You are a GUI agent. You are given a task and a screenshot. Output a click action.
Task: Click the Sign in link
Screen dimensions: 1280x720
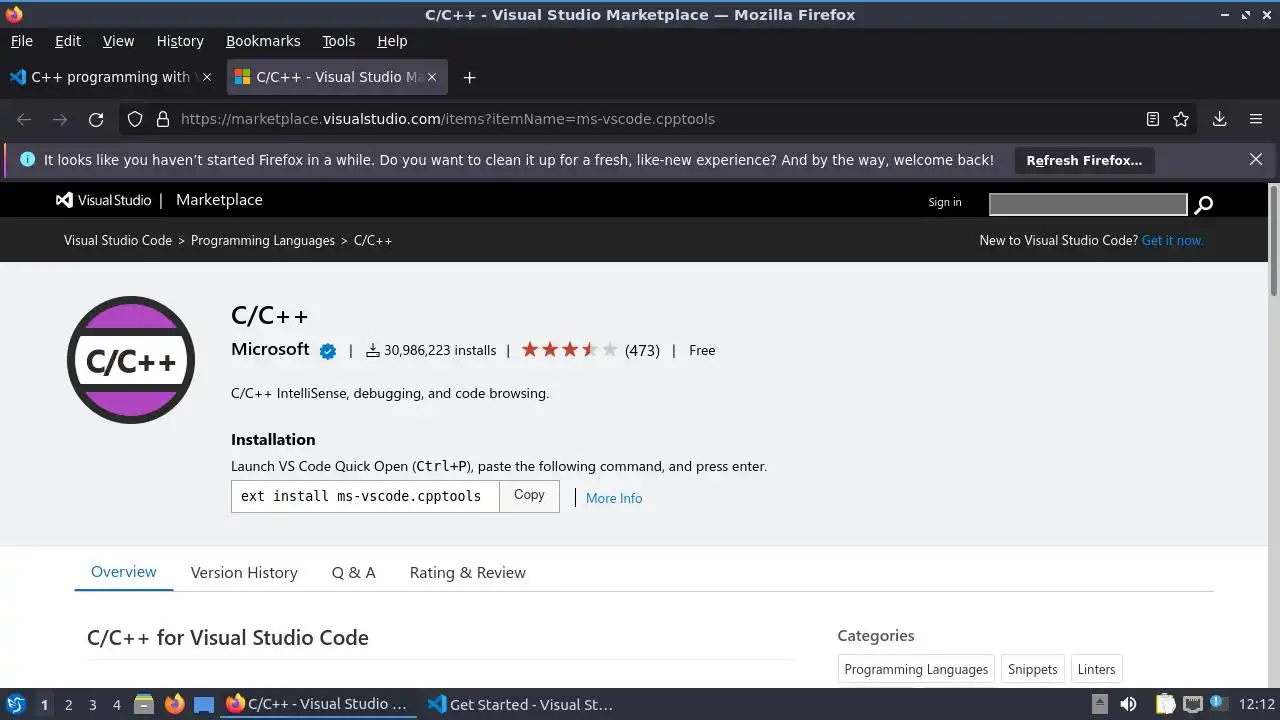coord(945,202)
